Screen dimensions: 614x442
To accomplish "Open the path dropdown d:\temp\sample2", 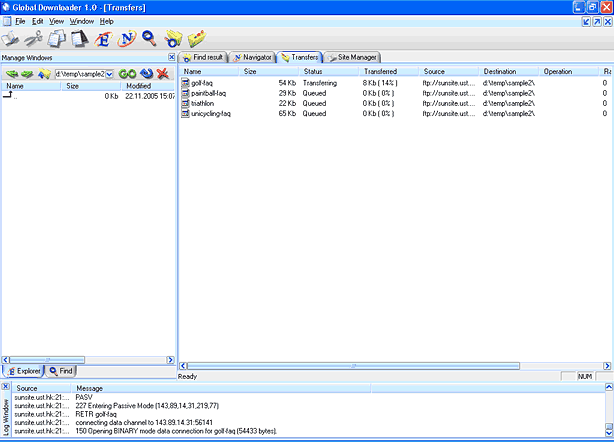I will [109, 74].
